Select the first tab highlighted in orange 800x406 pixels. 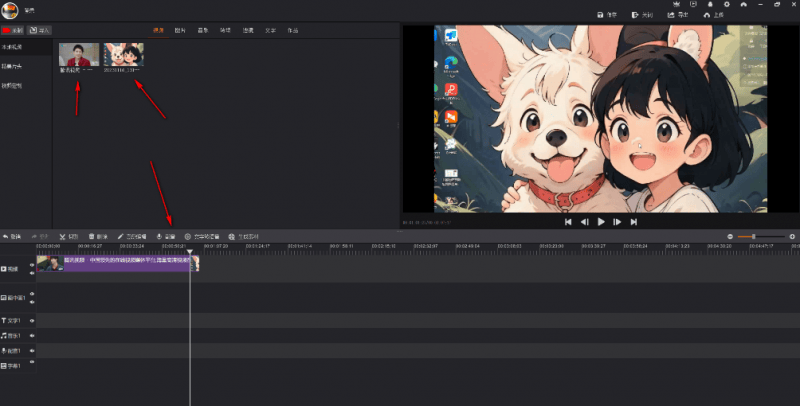[x=158, y=31]
